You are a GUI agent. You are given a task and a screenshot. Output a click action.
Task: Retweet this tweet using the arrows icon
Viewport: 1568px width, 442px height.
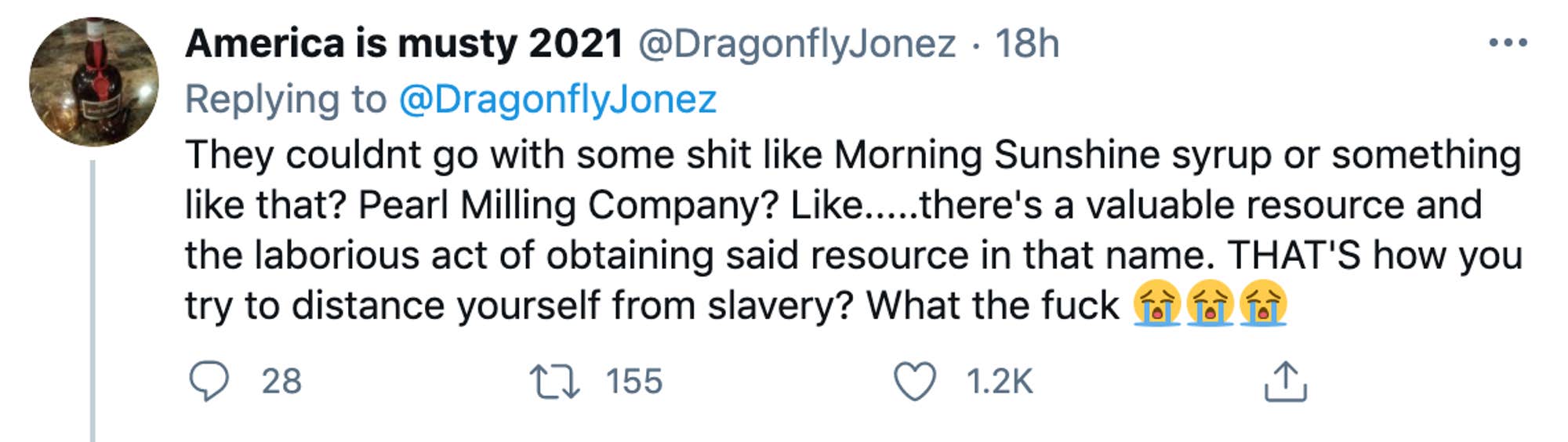tap(554, 382)
